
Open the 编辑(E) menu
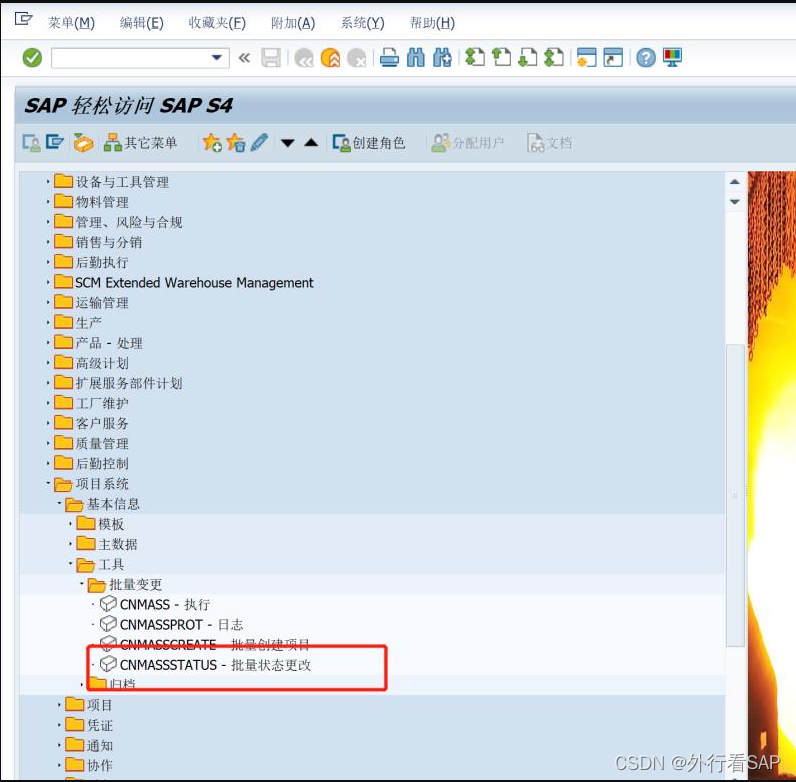pos(142,23)
